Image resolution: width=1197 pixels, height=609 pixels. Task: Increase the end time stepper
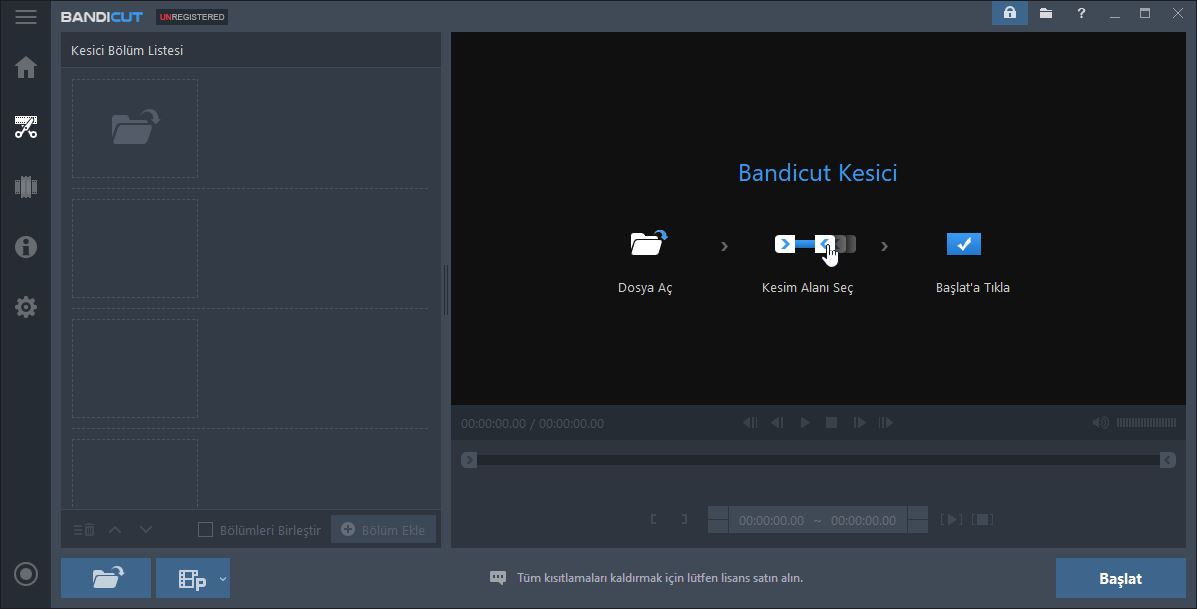pos(918,513)
